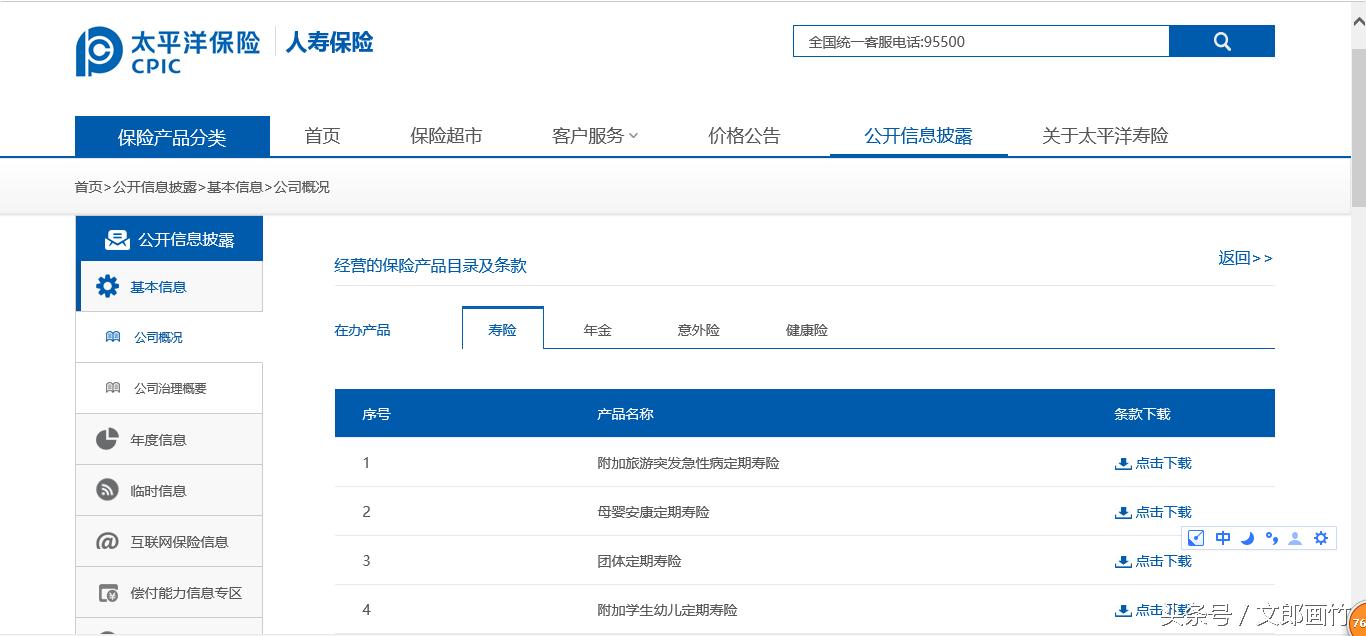
Task: Expand the 客户服务 dropdown menu
Action: pyautogui.click(x=590, y=135)
